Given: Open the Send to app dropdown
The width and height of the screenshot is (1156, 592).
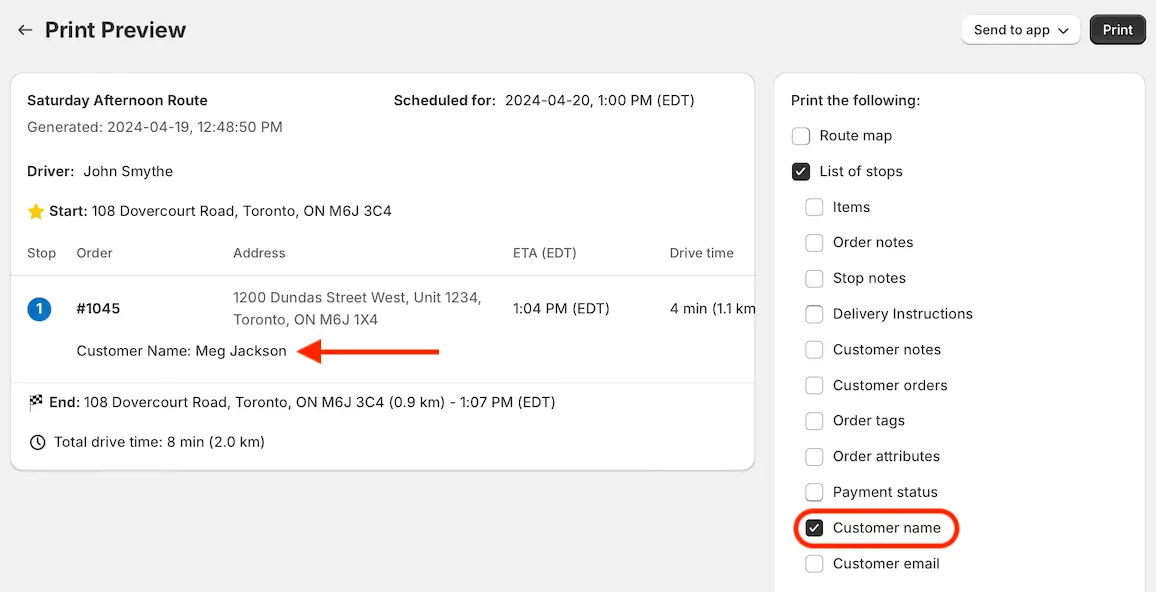Looking at the screenshot, I should click(1020, 30).
